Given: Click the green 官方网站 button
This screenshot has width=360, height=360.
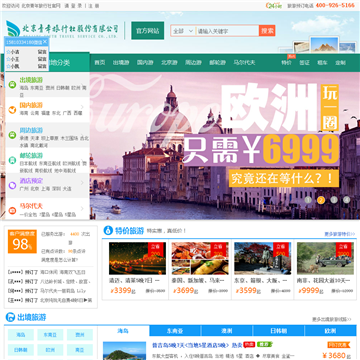Looking at the screenshot, I should (148, 31).
